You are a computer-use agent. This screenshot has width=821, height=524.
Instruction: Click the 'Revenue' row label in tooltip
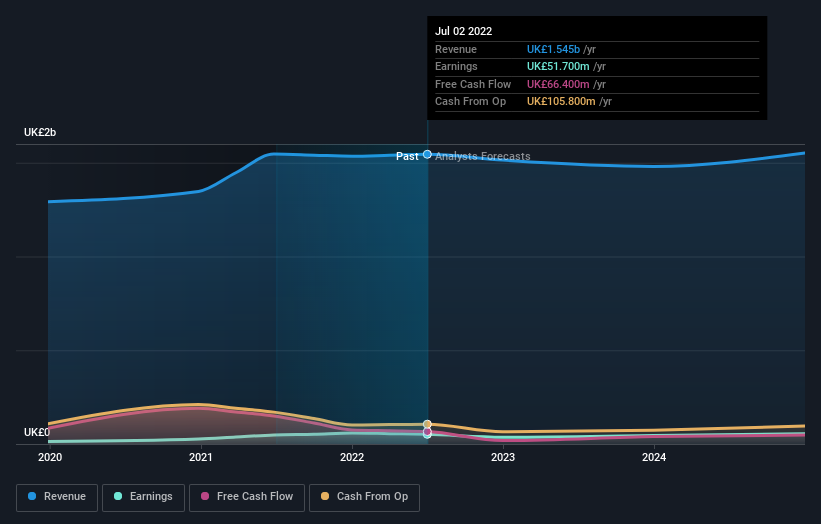tap(456, 49)
